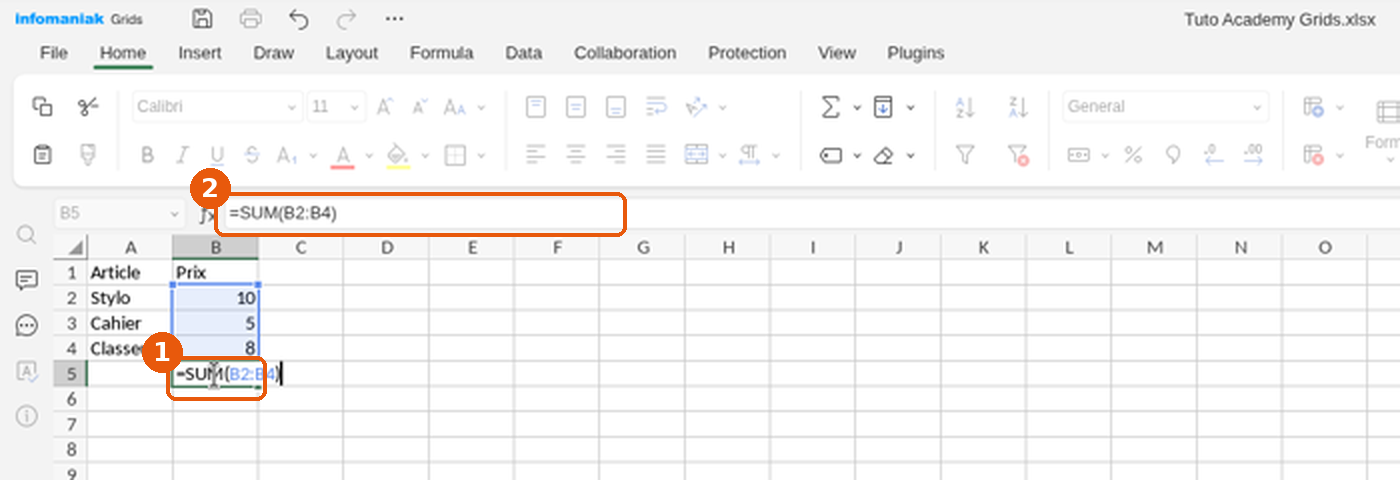
Task: Click the Select All corner triangle
Action: point(75,246)
